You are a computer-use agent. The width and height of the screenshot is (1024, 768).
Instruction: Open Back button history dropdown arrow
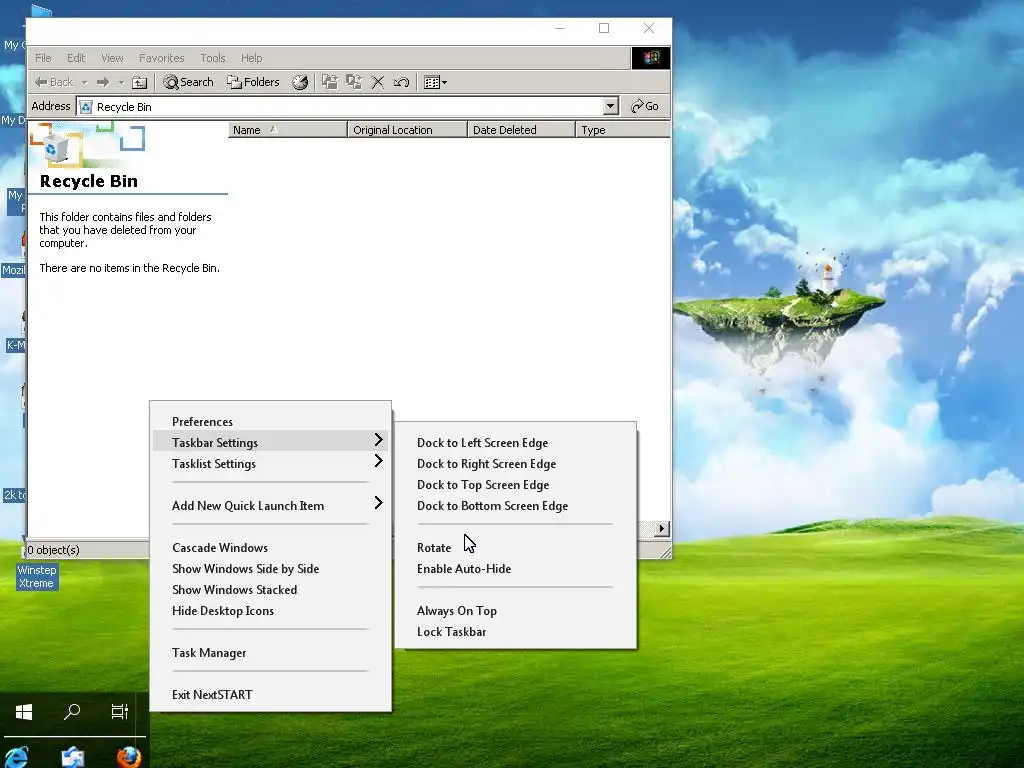point(84,83)
